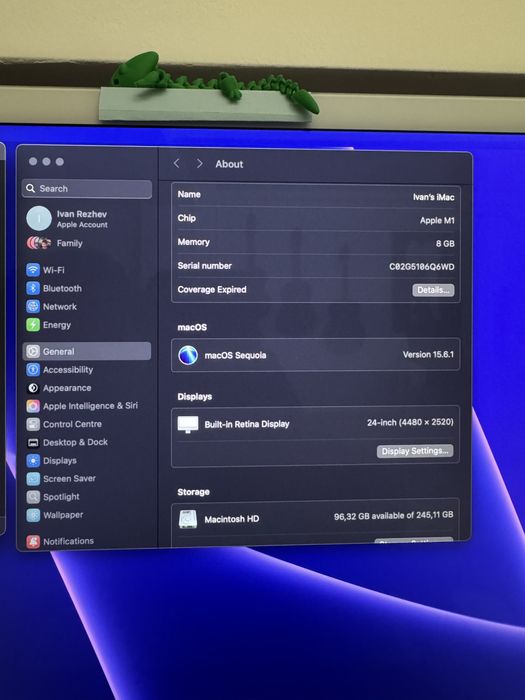Go forward with the right chevron
This screenshot has width=525, height=700.
[200, 164]
